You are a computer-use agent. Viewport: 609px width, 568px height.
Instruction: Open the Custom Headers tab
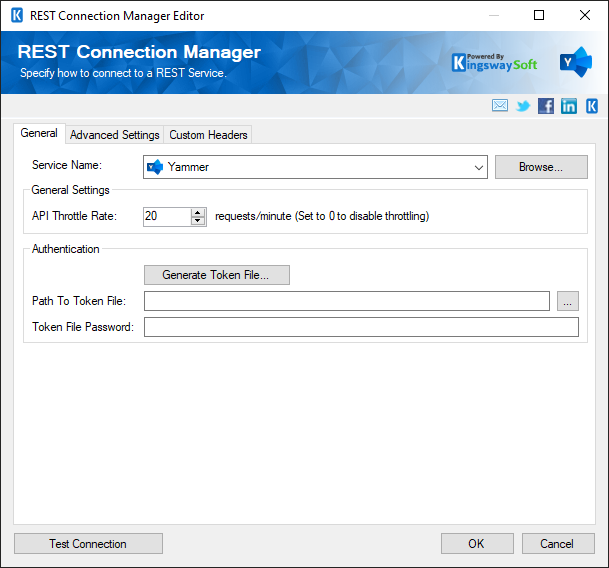point(208,135)
